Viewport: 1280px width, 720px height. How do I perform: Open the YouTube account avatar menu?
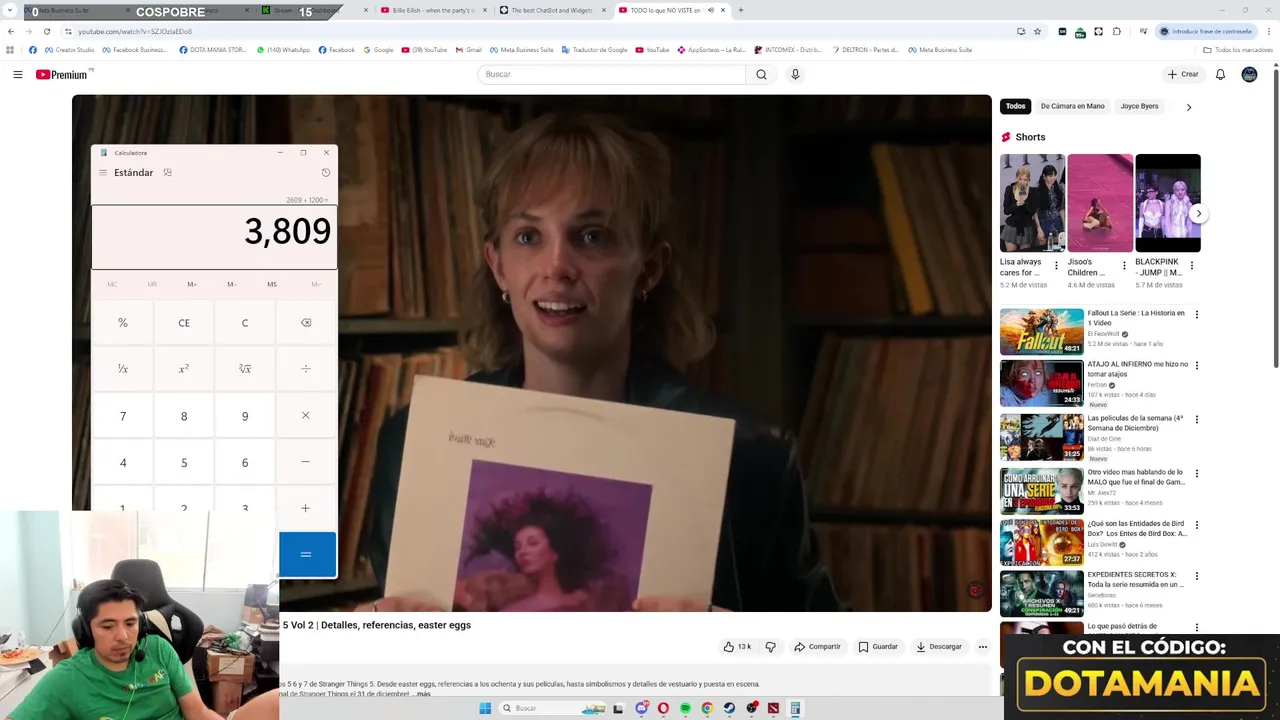[1249, 74]
